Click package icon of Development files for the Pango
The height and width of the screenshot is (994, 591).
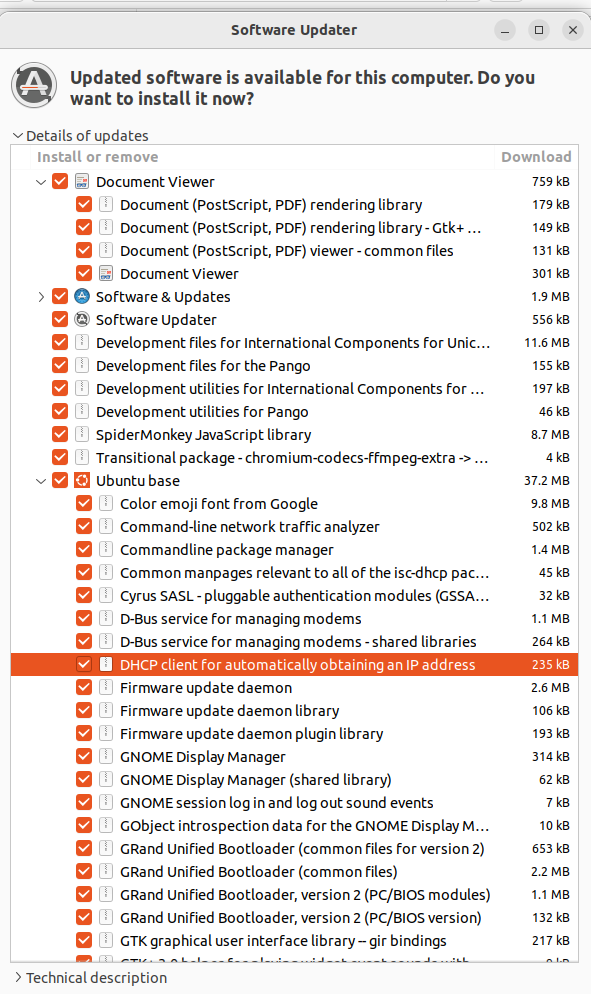(x=82, y=365)
